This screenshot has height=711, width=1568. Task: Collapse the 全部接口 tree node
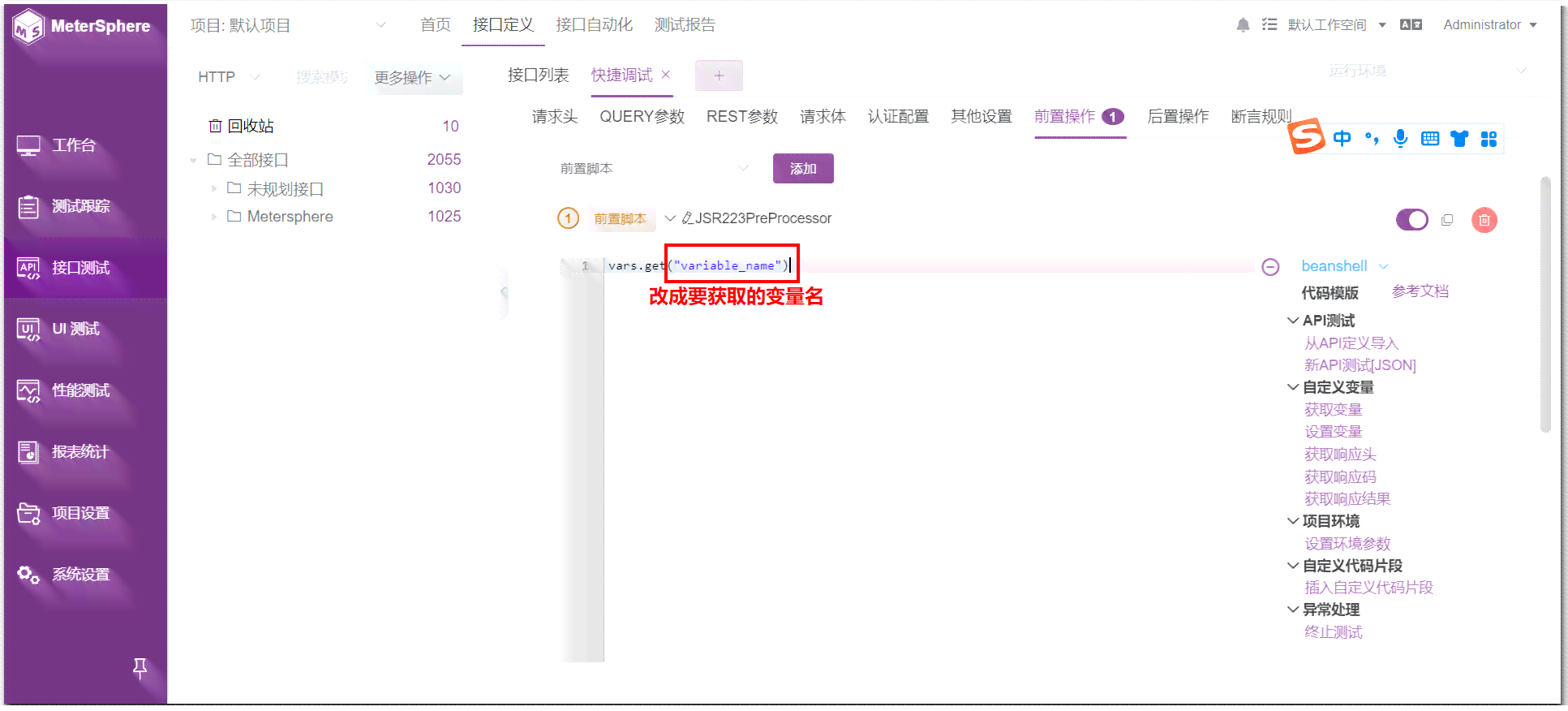click(x=193, y=161)
